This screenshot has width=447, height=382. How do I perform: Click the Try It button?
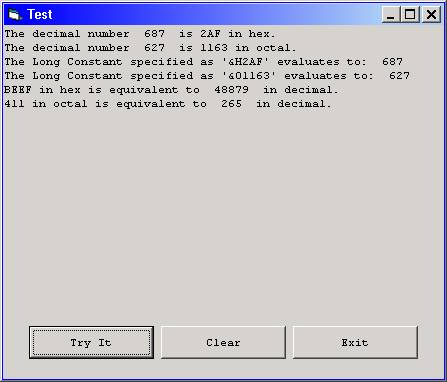[x=91, y=342]
